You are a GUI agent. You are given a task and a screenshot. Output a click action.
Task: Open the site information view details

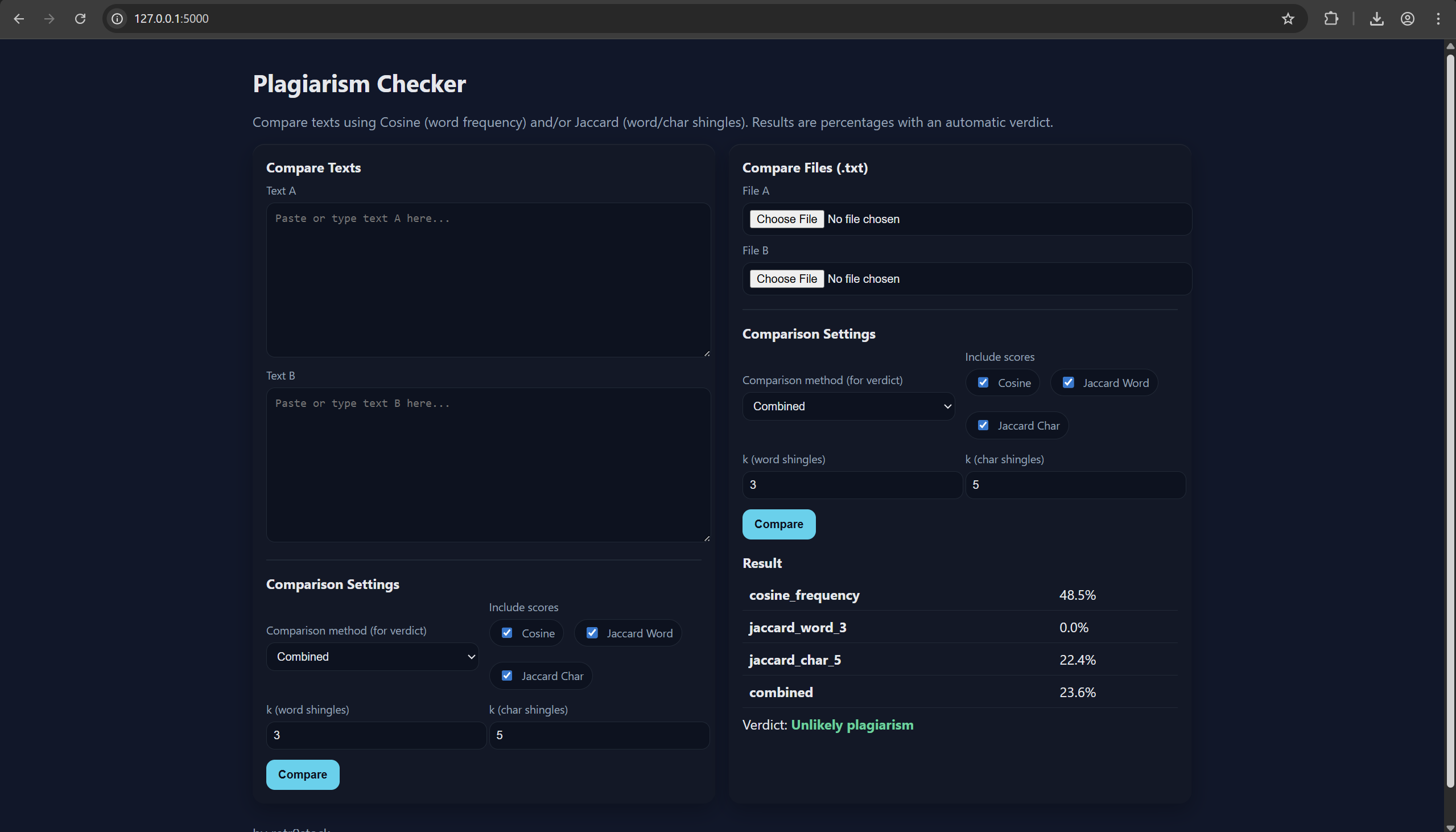(117, 19)
